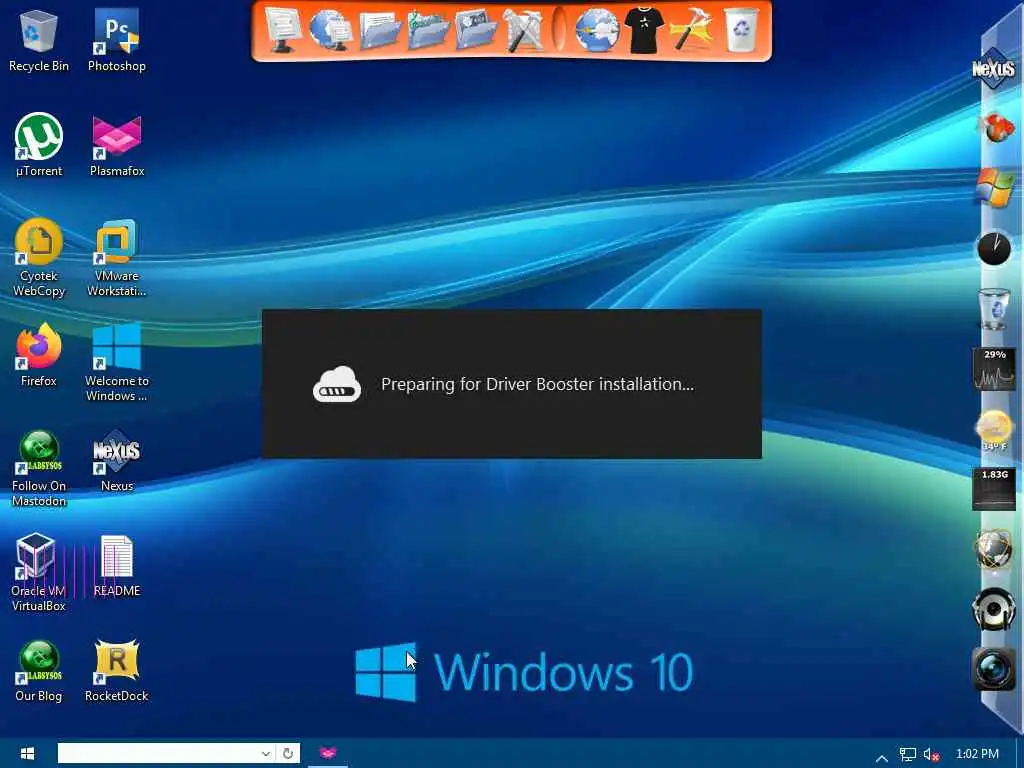1024x768 pixels.
Task: Click the muted volume tray icon
Action: click(x=931, y=754)
